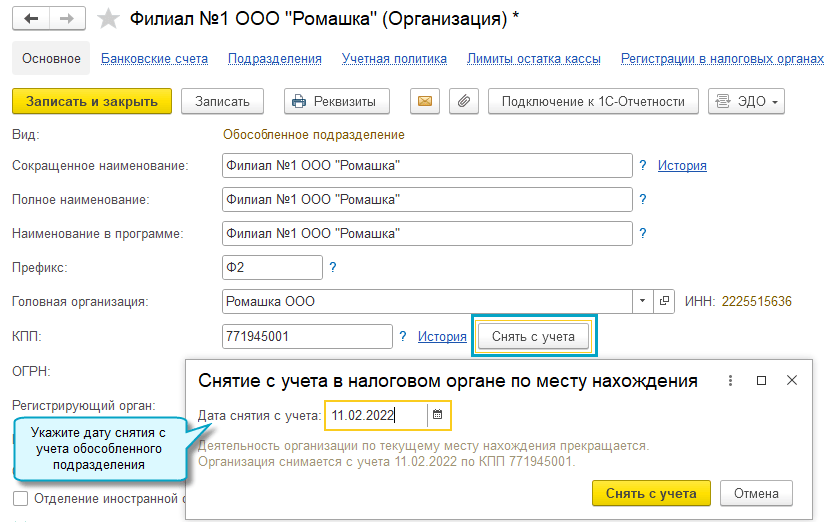Screen dimensions: 831x522
Task: Navigate forward with the right arrow
Action: 66,19
